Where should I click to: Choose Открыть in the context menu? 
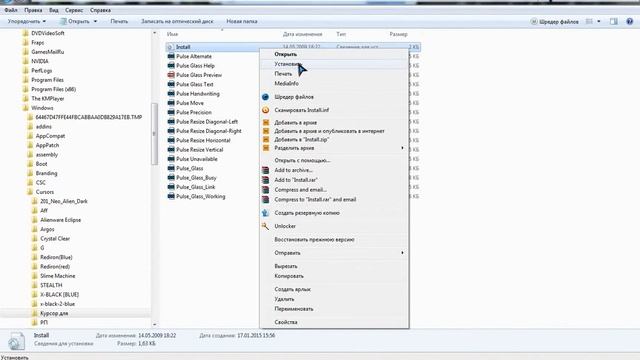click(334, 54)
